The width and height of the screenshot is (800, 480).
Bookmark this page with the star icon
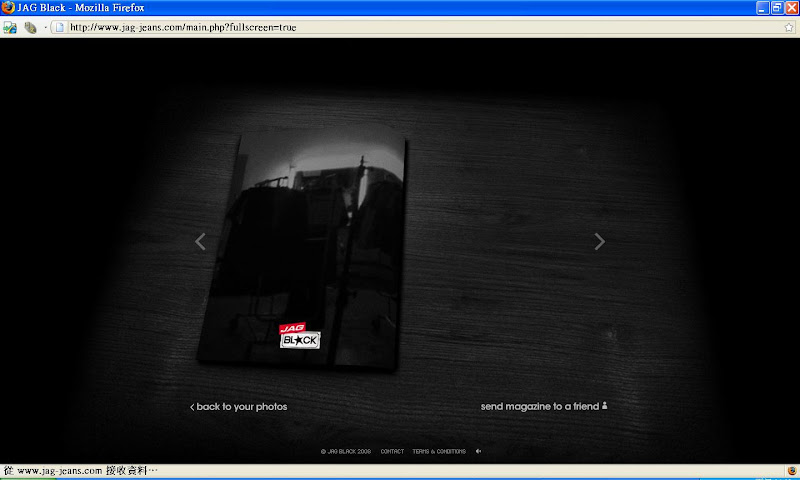tap(789, 28)
